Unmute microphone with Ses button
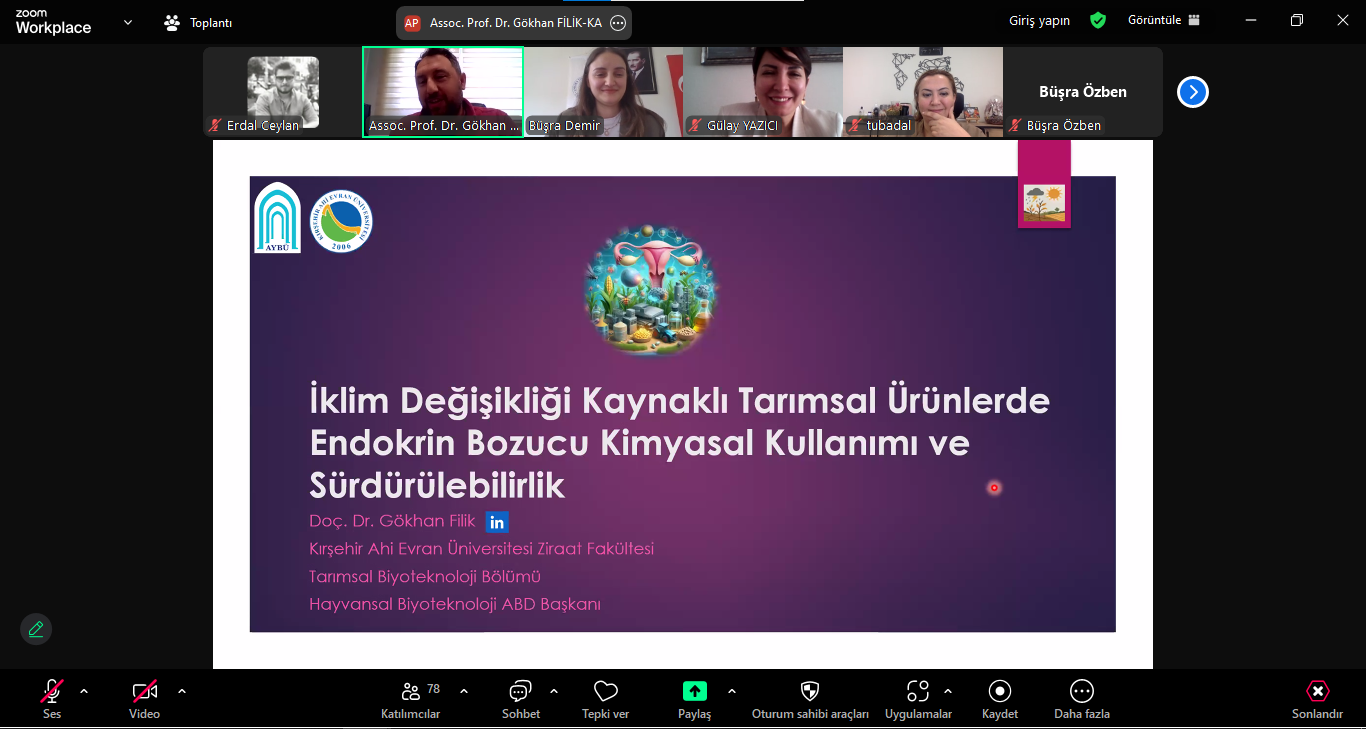This screenshot has height=729, width=1366. coord(52,692)
